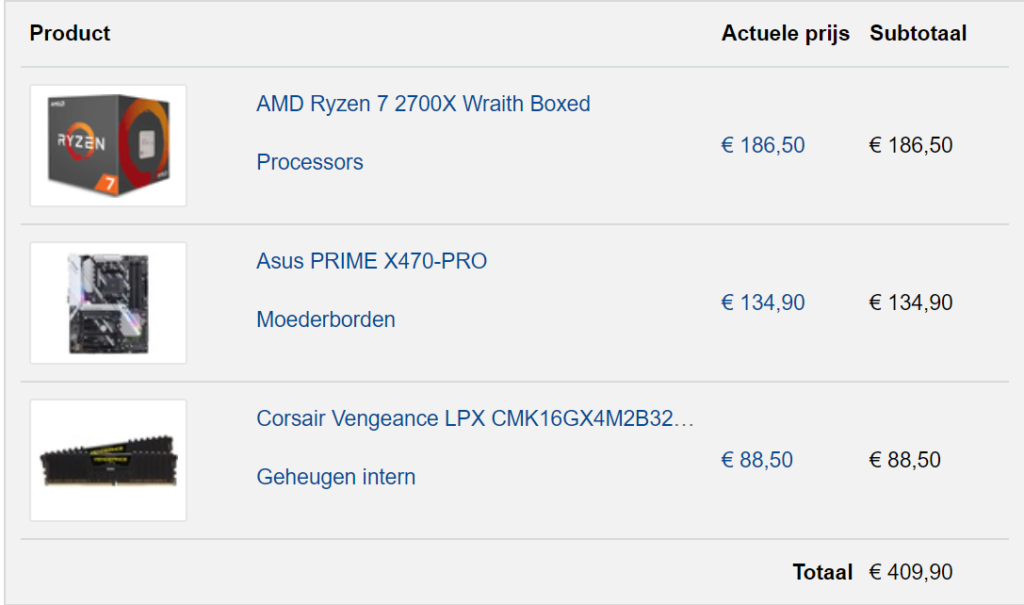Click the Geheugen intern category link

[x=336, y=477]
